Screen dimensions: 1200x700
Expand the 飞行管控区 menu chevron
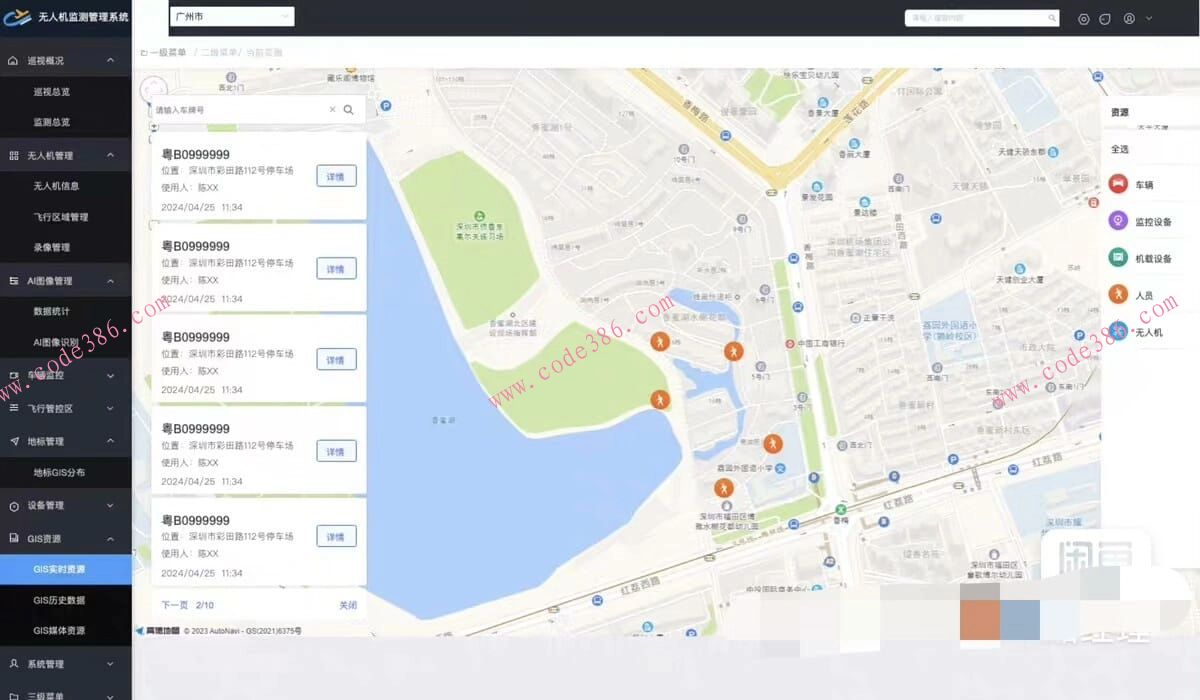[x=110, y=408]
